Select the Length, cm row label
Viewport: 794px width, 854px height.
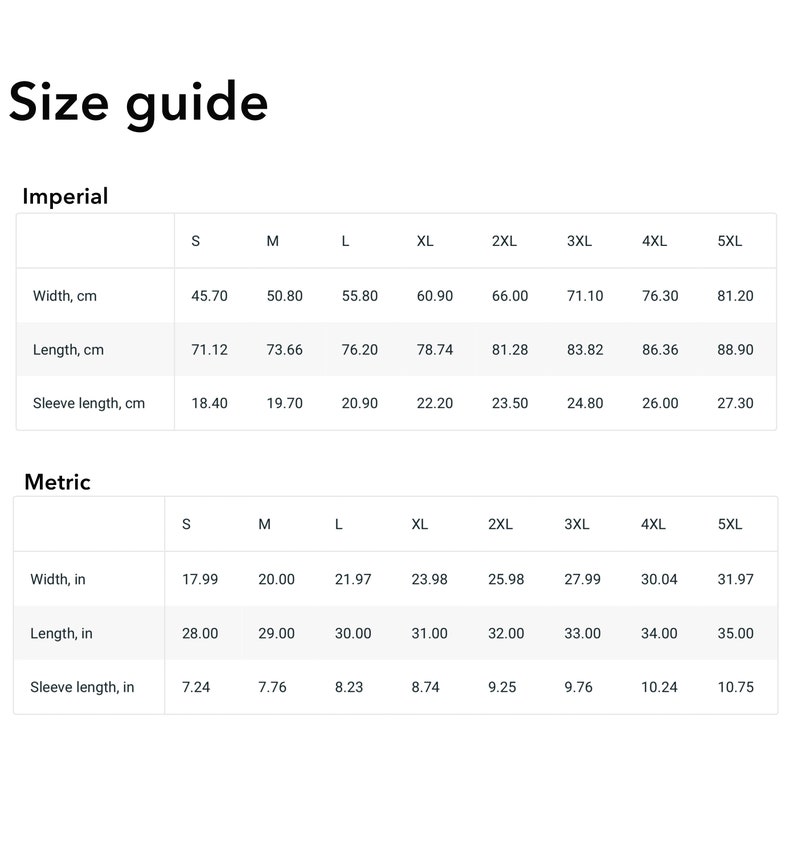click(x=68, y=350)
